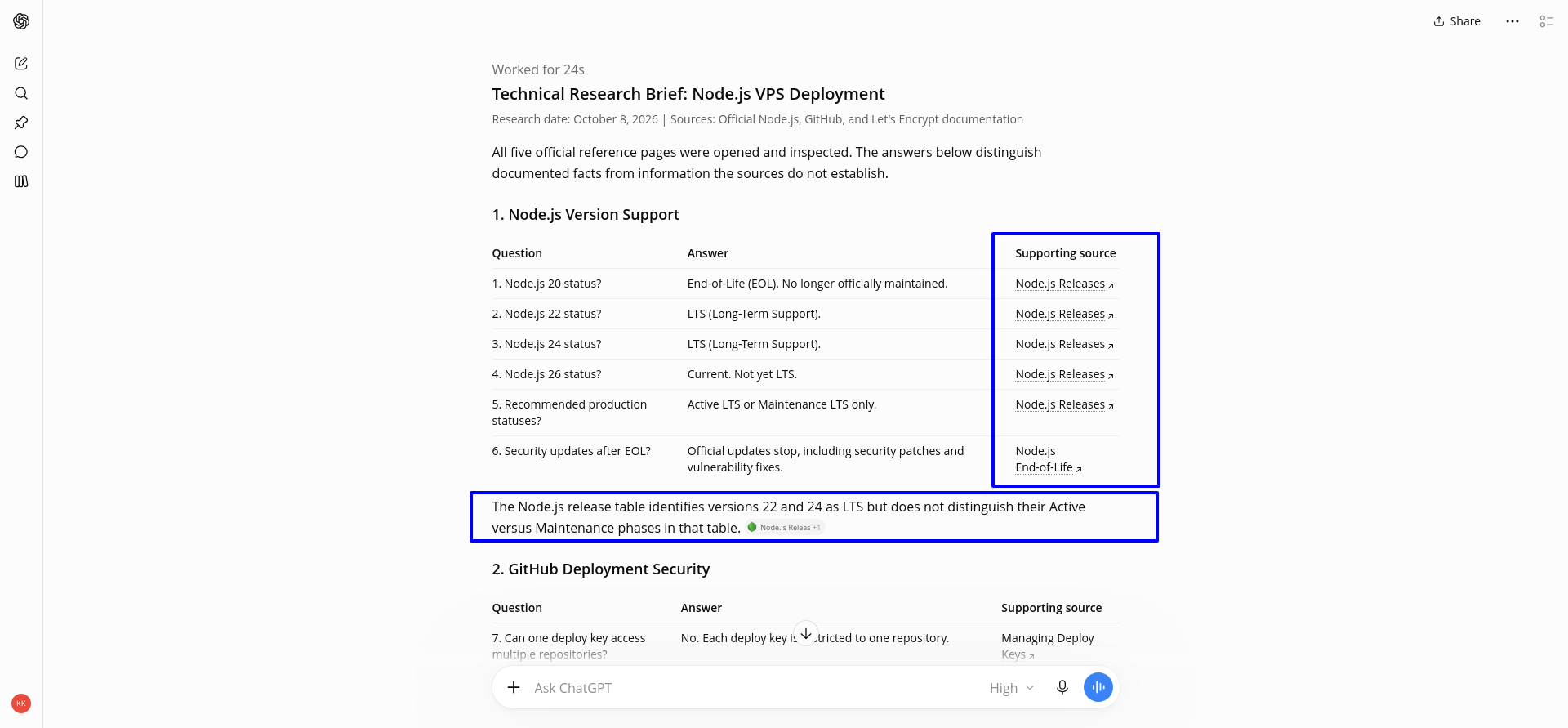The height and width of the screenshot is (728, 1568).
Task: Toggle the outline panel icon at top right
Action: (x=1547, y=21)
